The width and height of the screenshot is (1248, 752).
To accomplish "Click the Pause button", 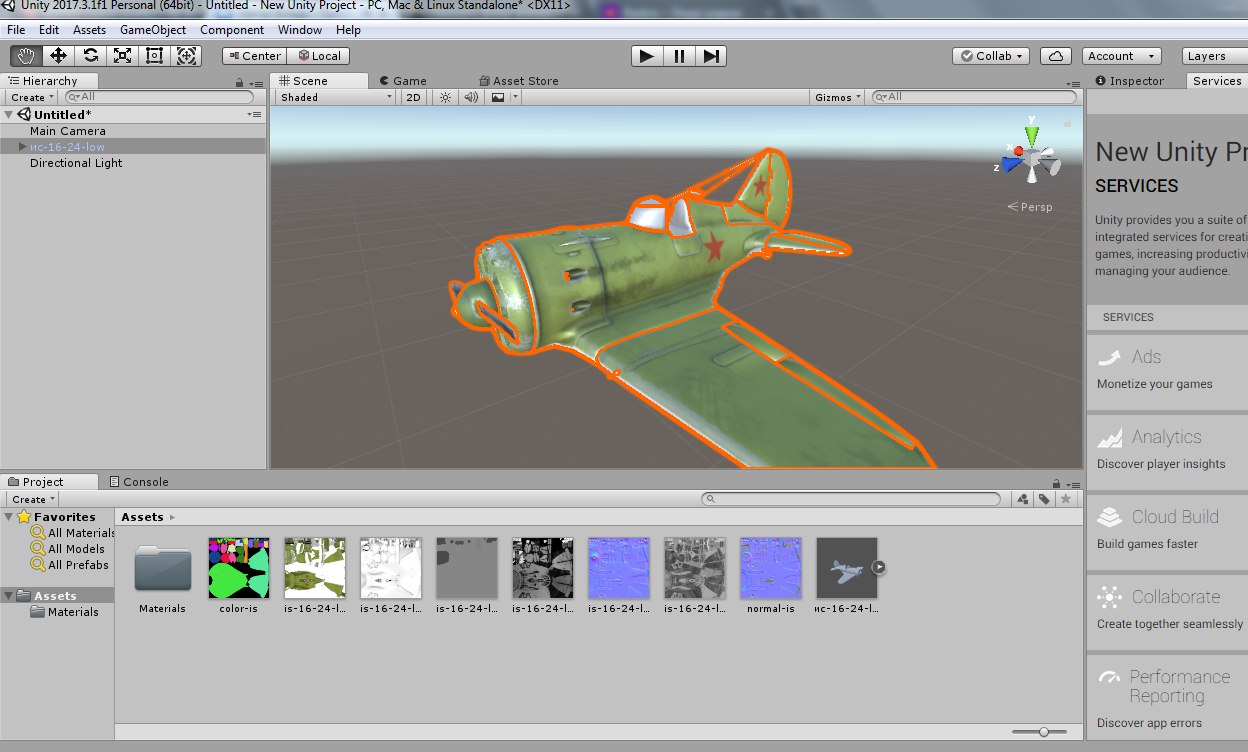I will (679, 56).
